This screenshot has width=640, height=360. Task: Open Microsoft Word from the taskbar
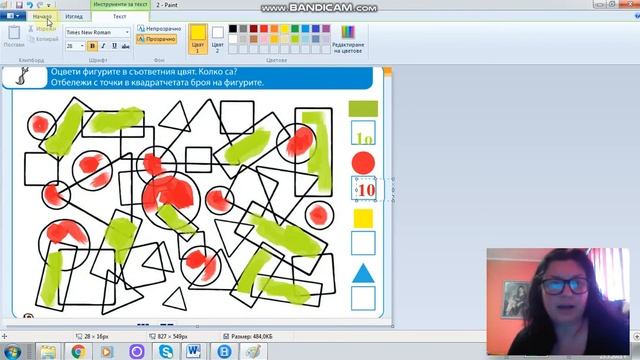193,351
